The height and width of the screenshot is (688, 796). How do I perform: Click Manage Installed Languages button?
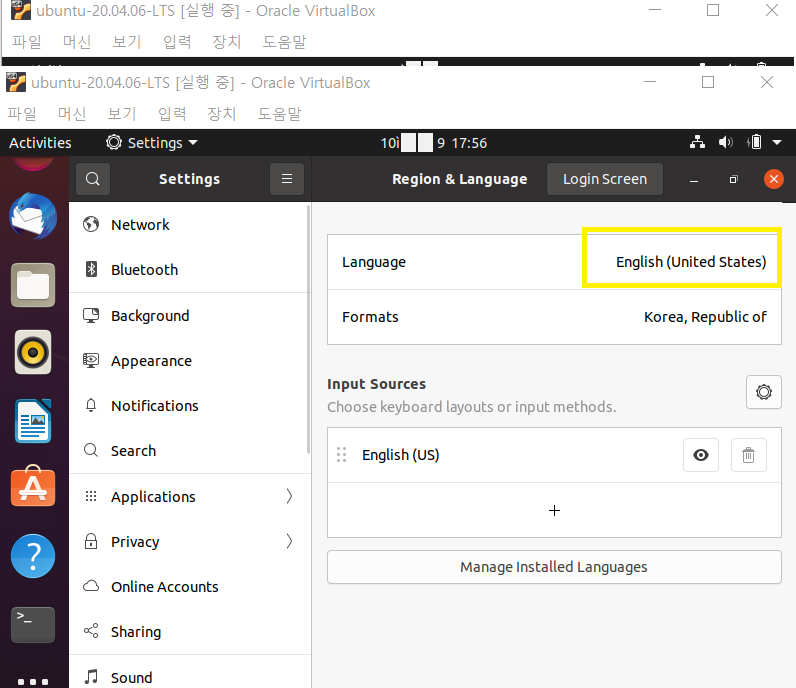click(554, 567)
